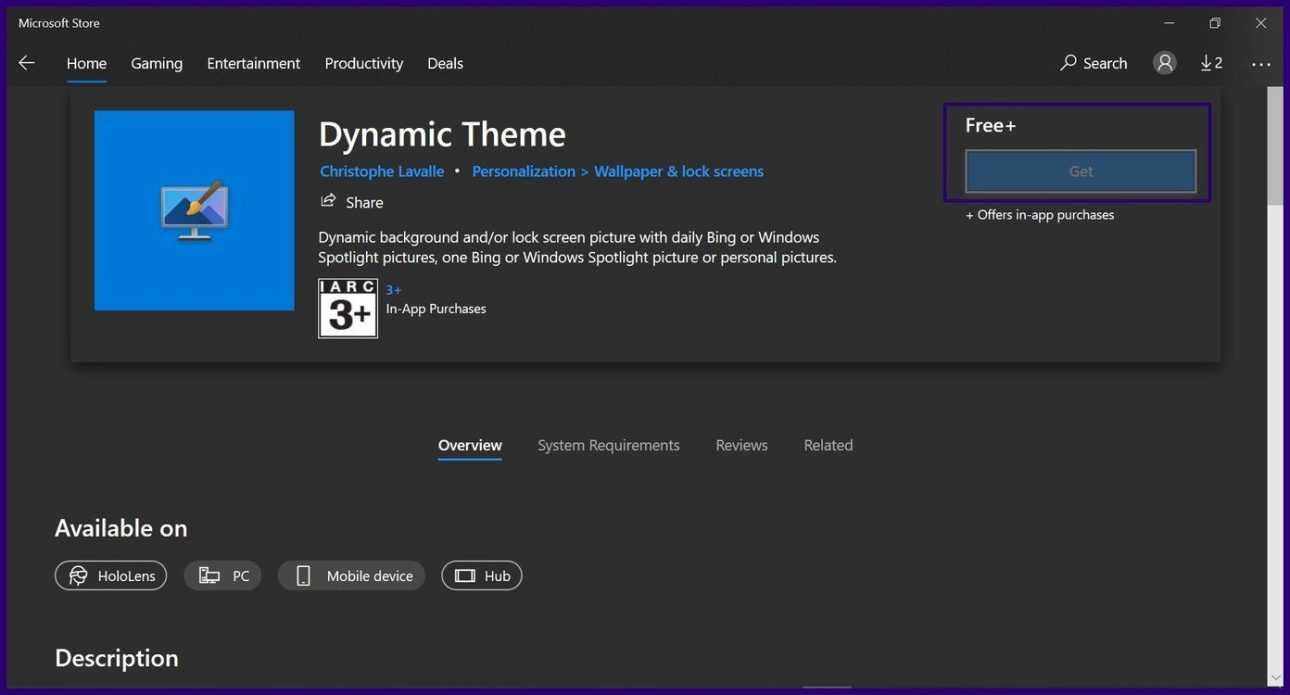This screenshot has width=1290, height=695.
Task: Open the user account profile icon
Action: [1164, 63]
